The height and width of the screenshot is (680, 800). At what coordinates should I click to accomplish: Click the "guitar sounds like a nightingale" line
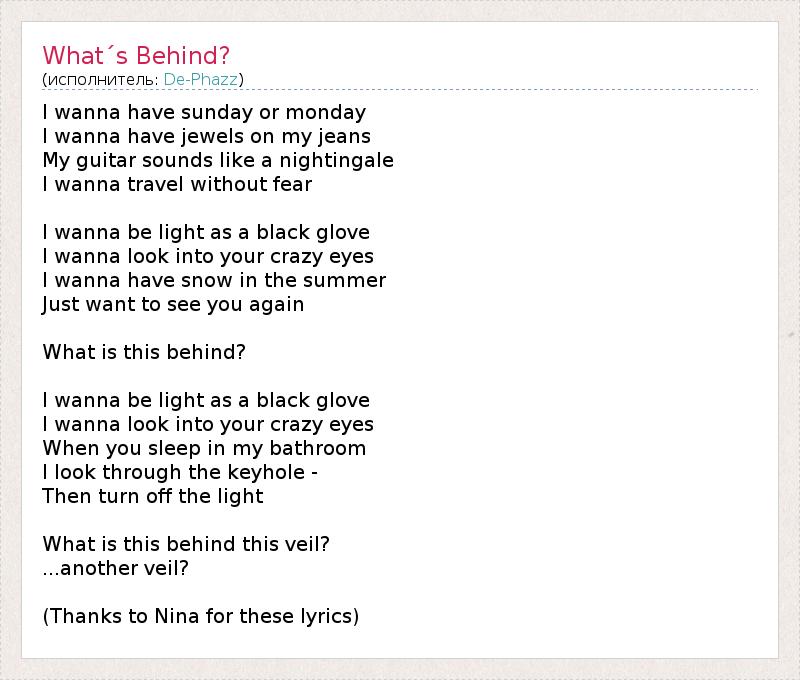[218, 160]
